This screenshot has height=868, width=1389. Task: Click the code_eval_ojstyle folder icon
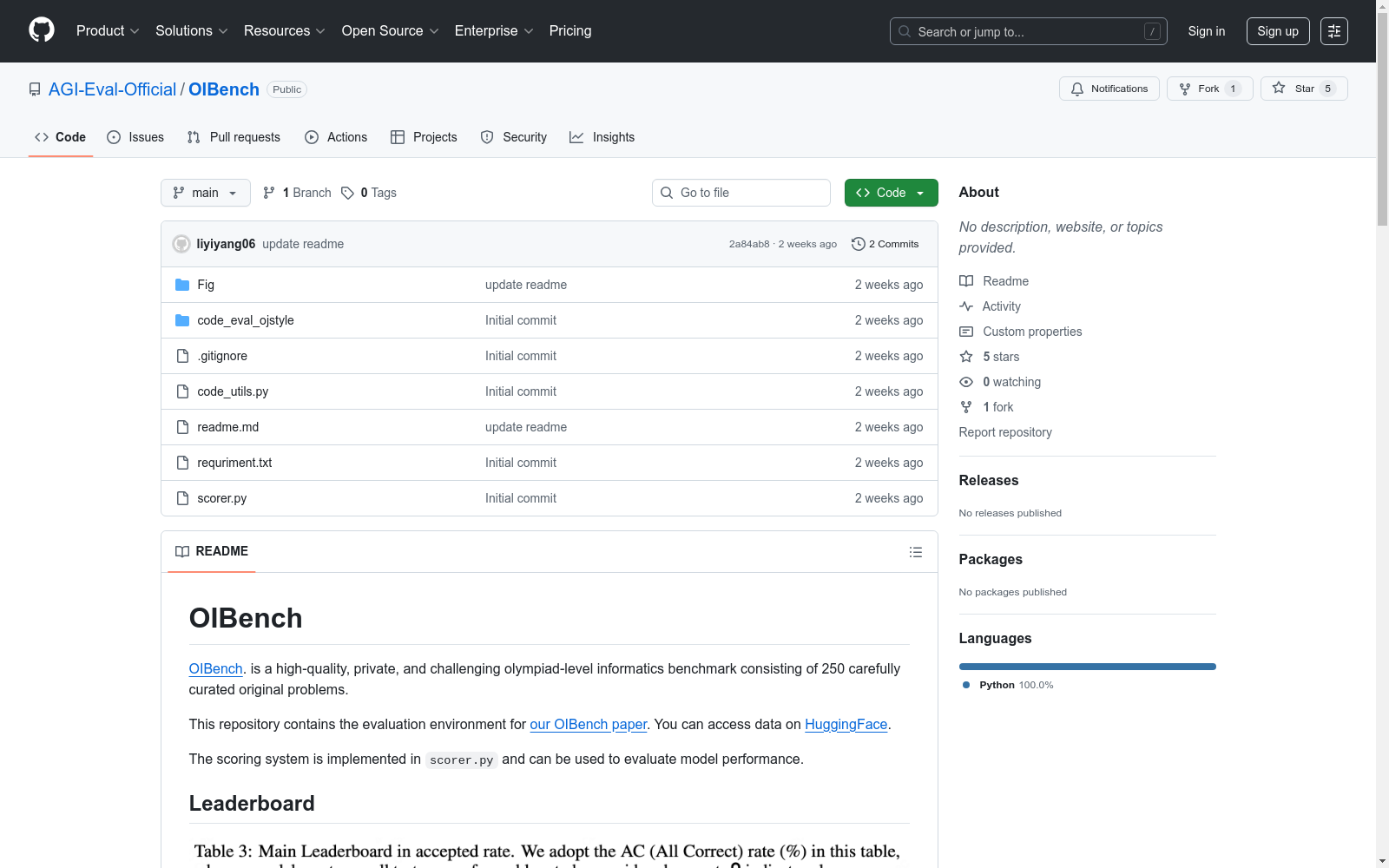(x=182, y=320)
